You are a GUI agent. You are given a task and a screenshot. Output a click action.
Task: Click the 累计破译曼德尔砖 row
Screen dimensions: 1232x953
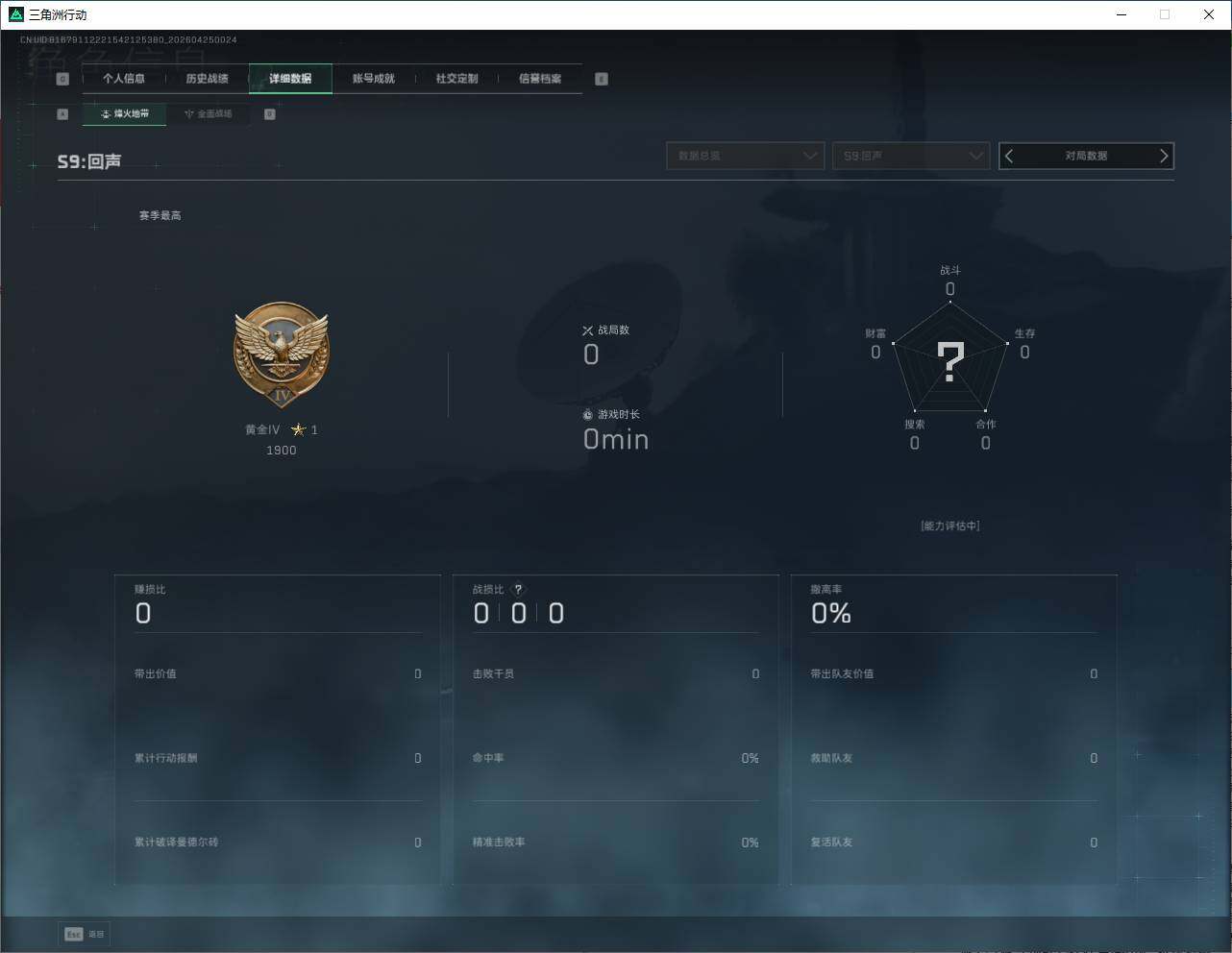[278, 843]
